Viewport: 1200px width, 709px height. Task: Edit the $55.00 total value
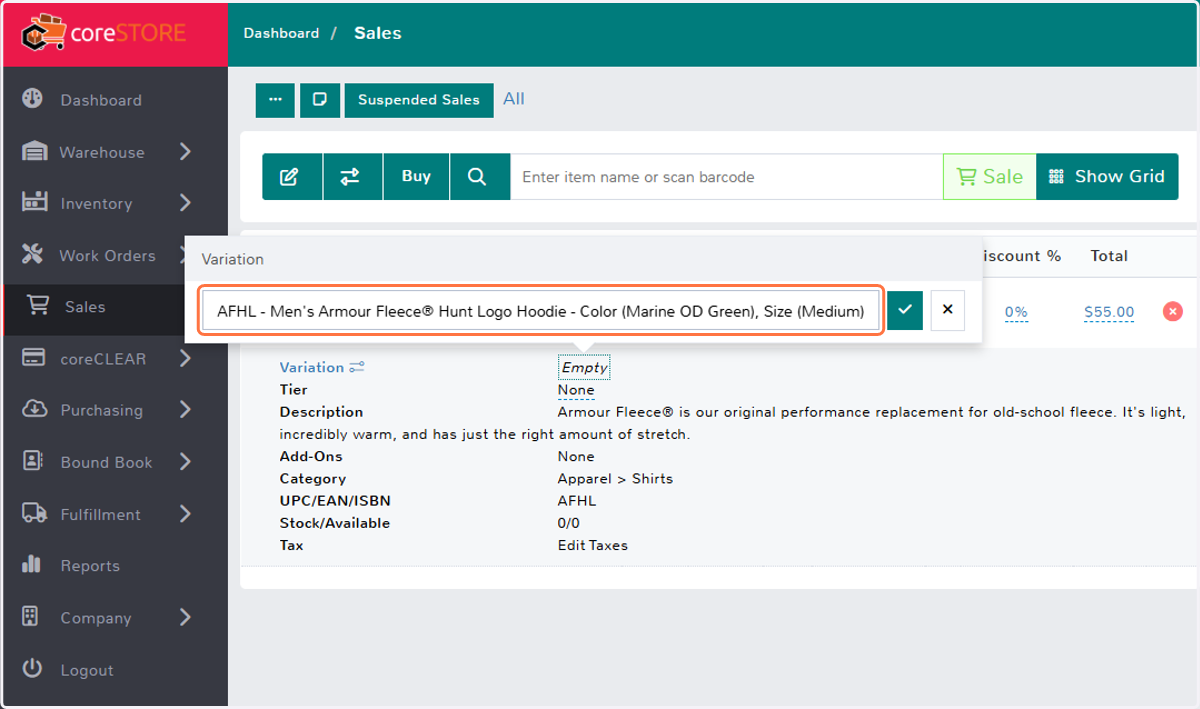tap(1109, 312)
